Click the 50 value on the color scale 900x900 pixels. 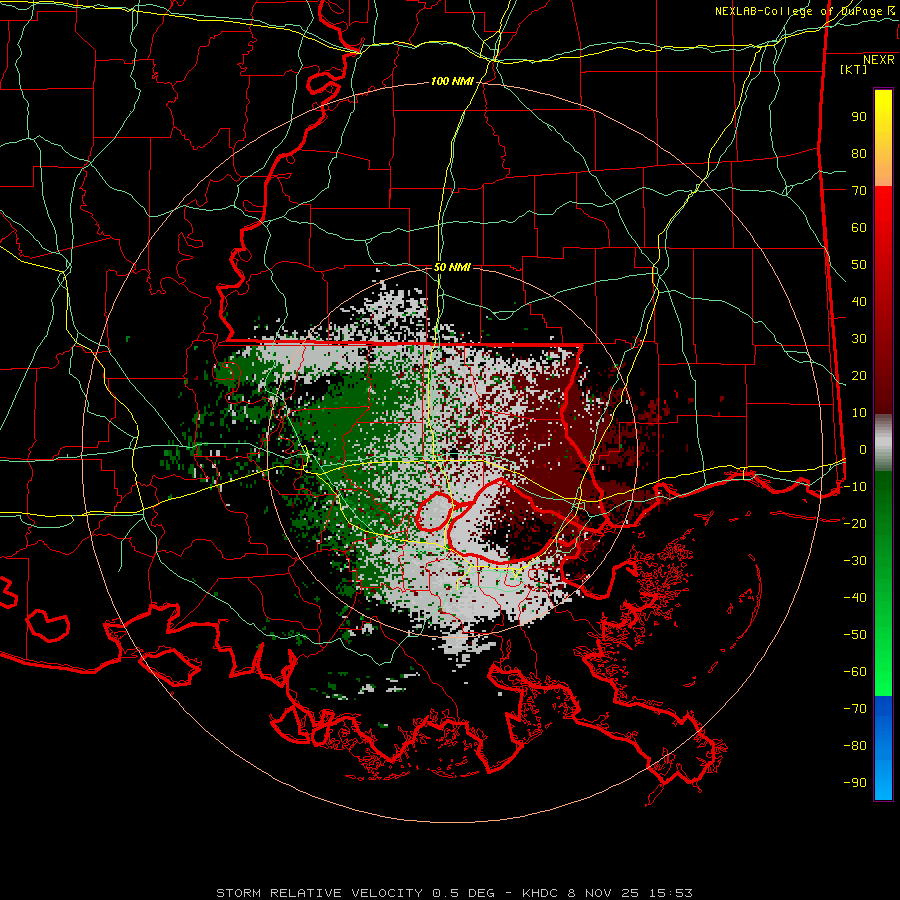pyautogui.click(x=859, y=265)
